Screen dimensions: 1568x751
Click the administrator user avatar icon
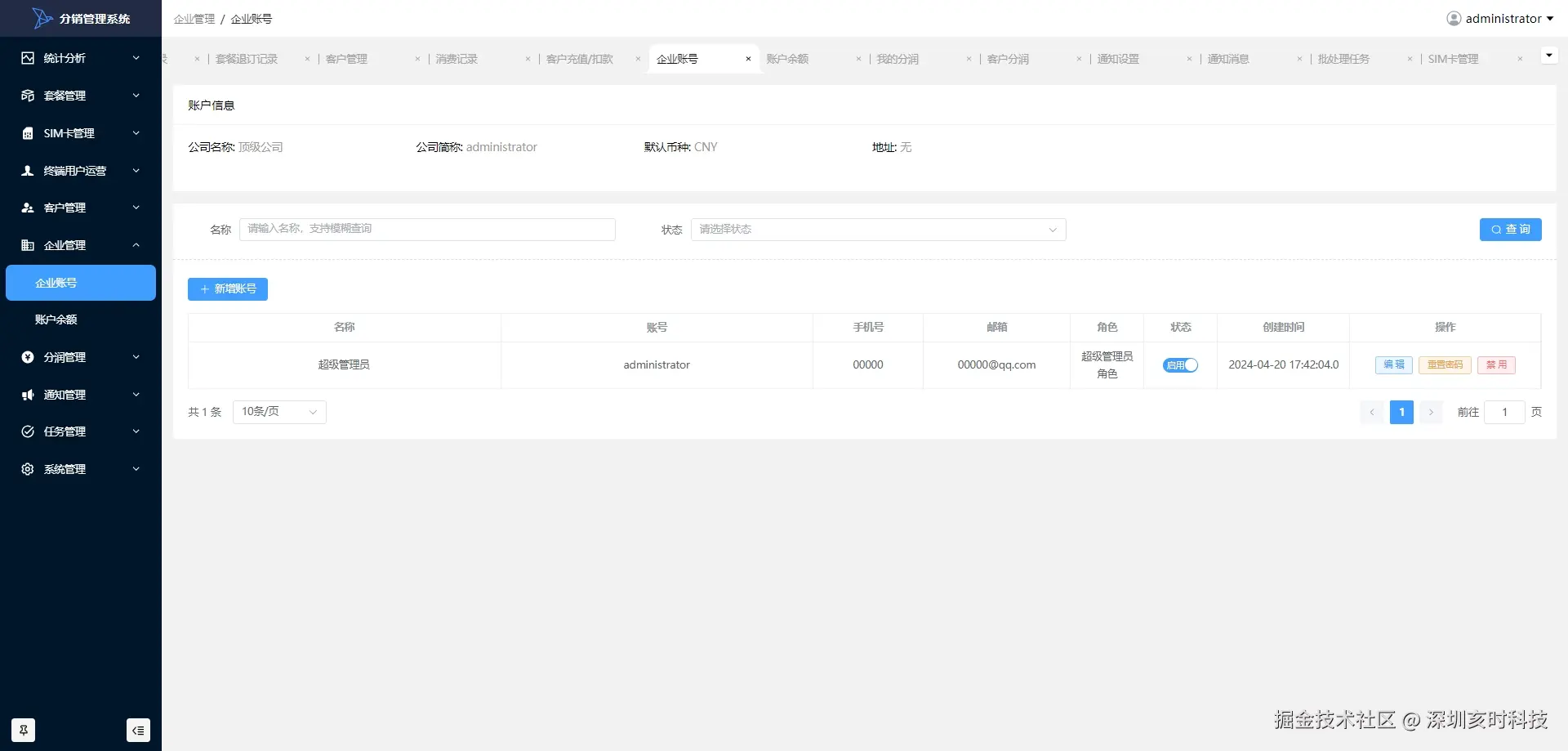pyautogui.click(x=1454, y=19)
